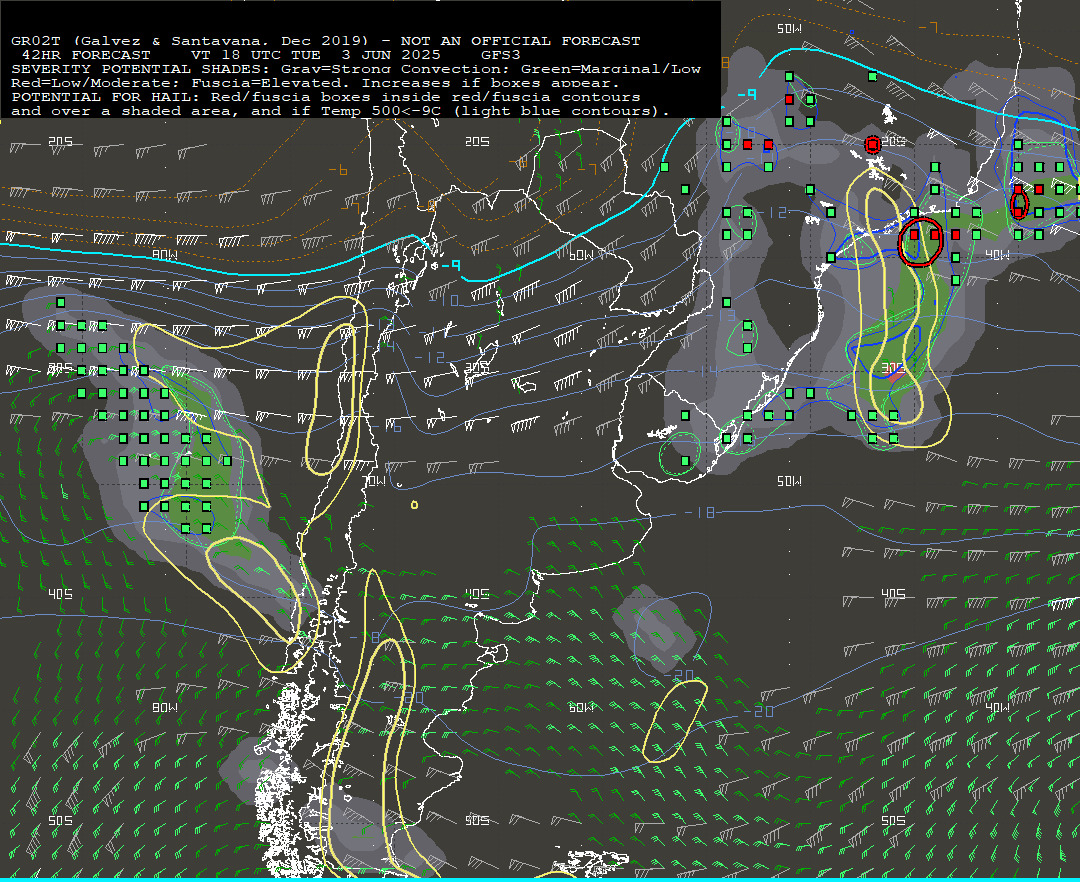The height and width of the screenshot is (882, 1080).
Task: Click the 'and over a shaded area' legend line
Action: (340, 111)
